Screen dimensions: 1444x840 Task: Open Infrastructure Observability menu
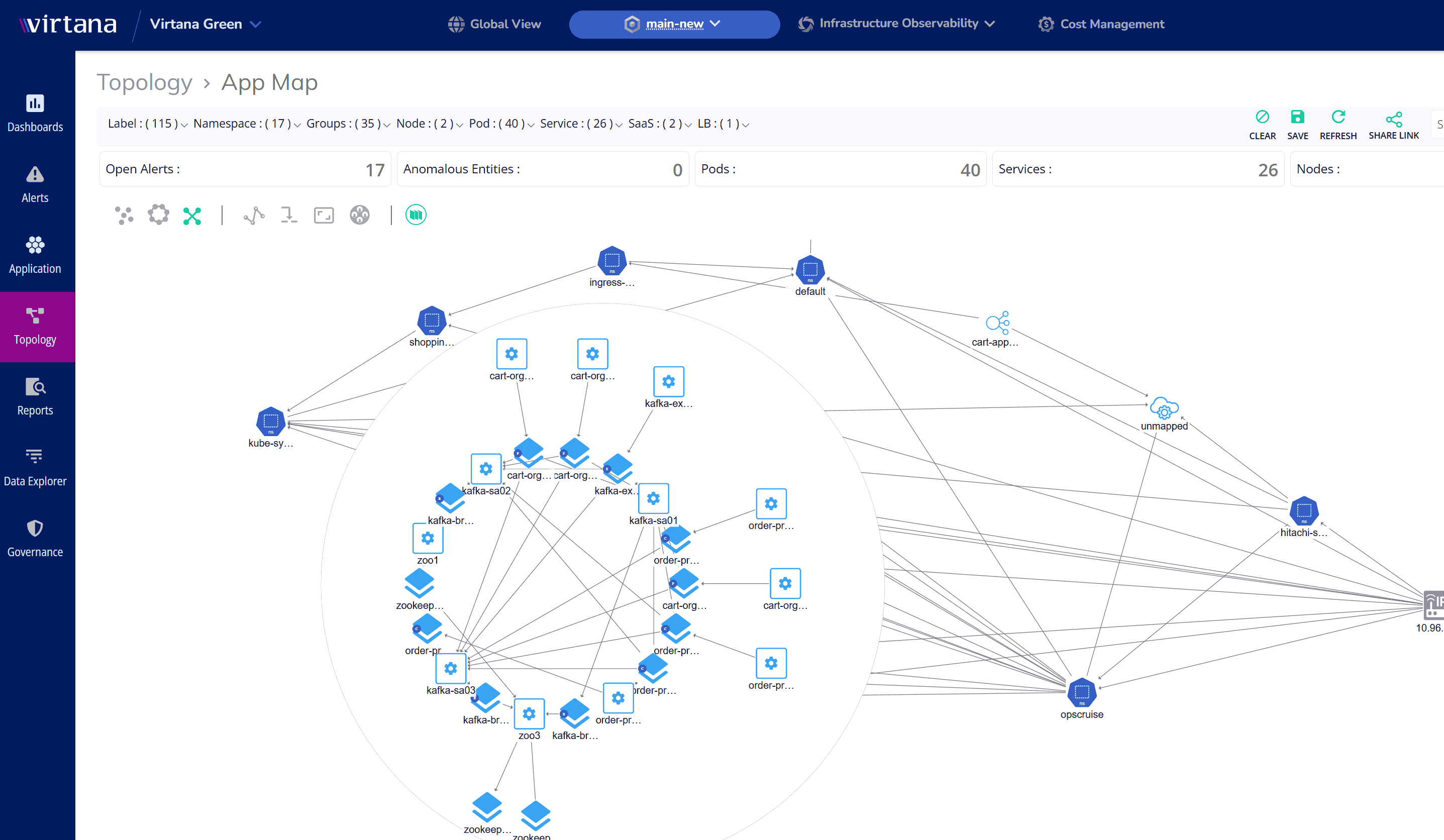[897, 24]
